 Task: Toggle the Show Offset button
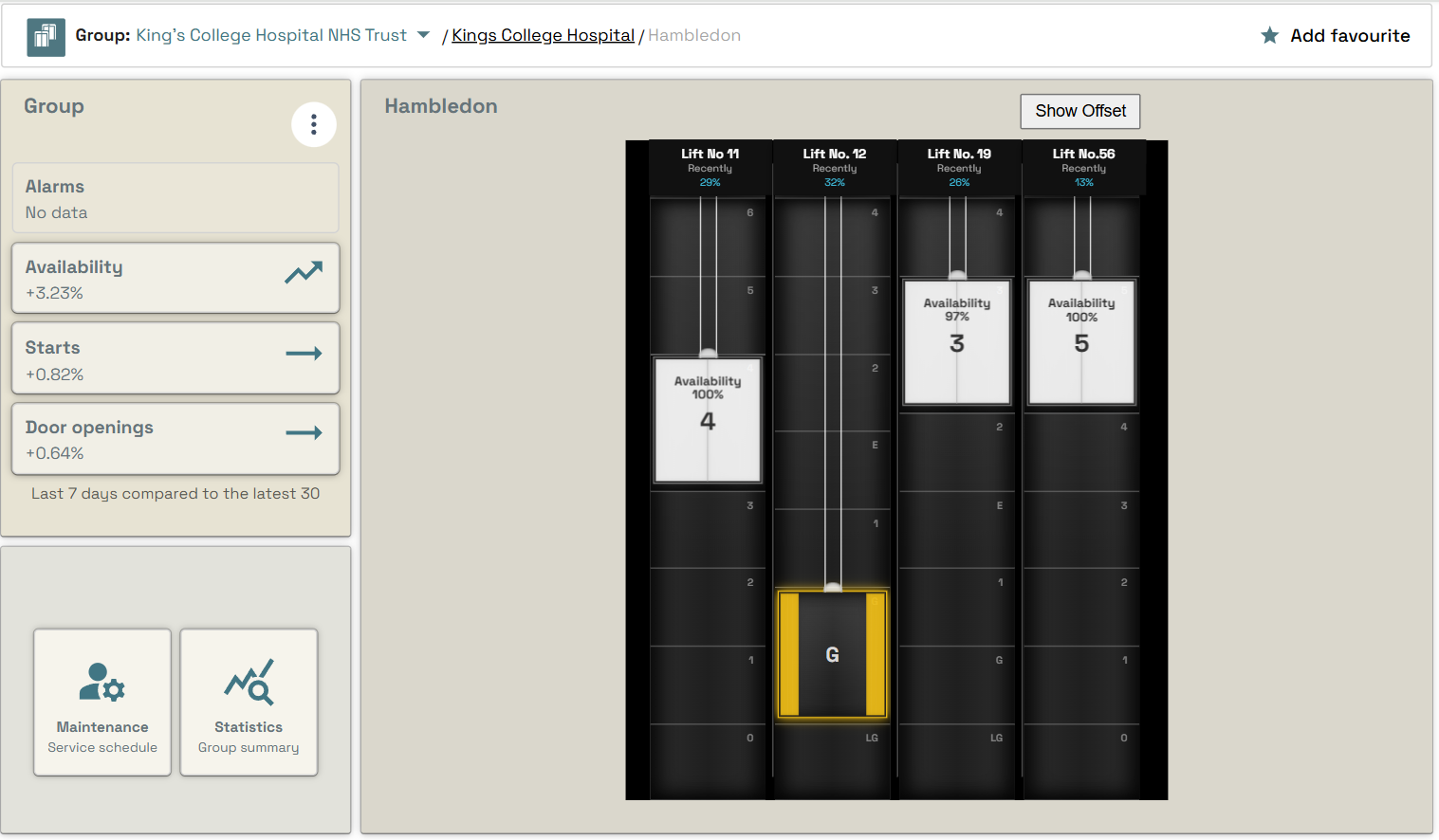[x=1079, y=111]
